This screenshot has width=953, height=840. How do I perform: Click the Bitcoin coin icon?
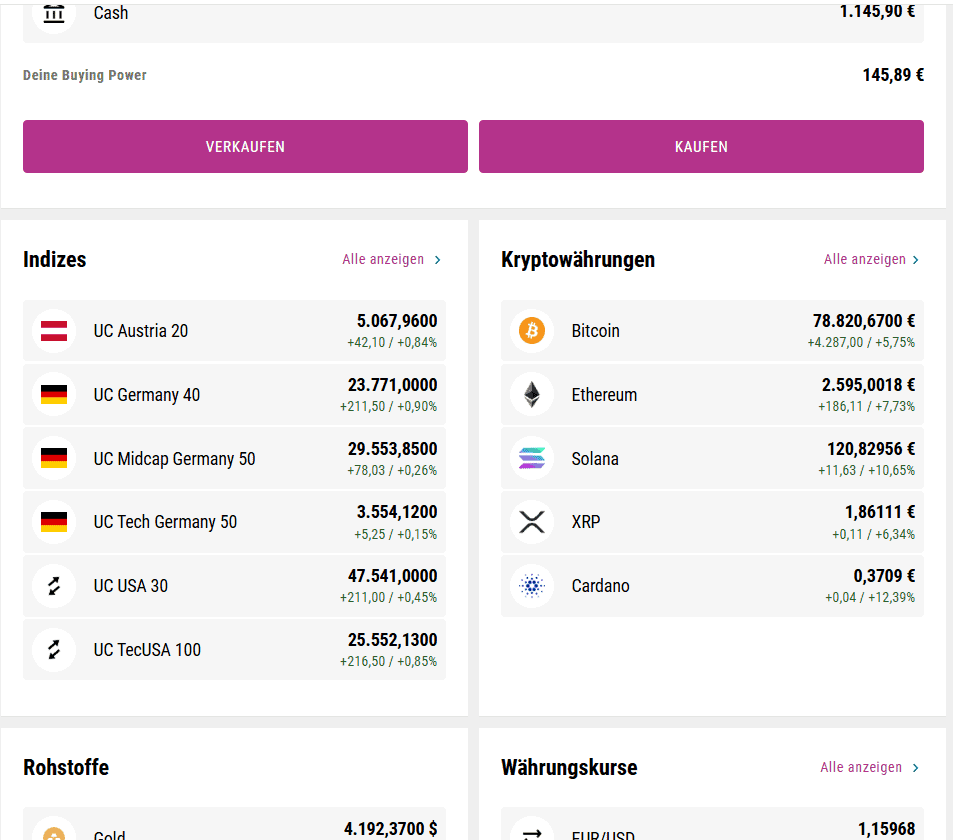pos(531,331)
